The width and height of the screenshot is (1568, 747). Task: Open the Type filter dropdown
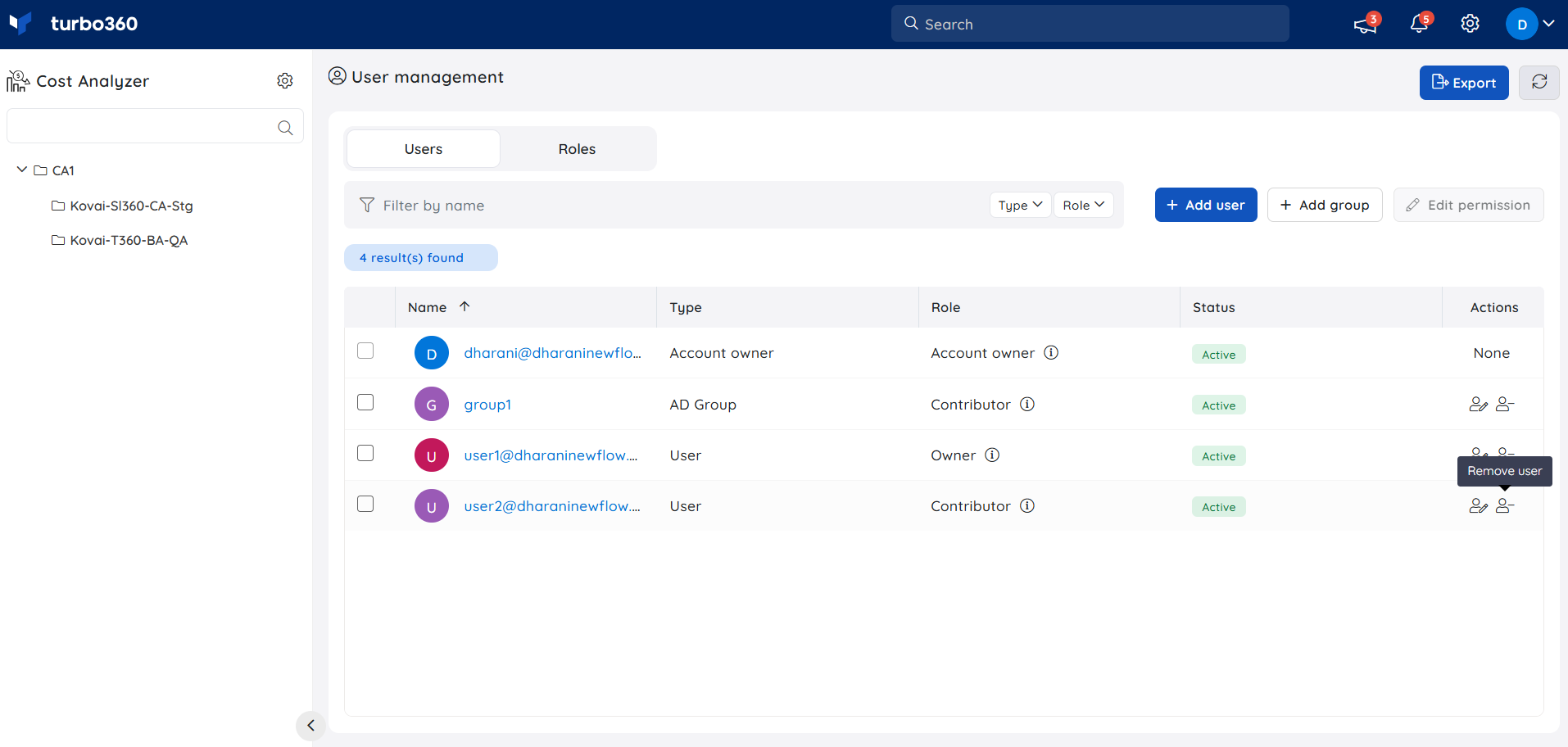pyautogui.click(x=1020, y=205)
